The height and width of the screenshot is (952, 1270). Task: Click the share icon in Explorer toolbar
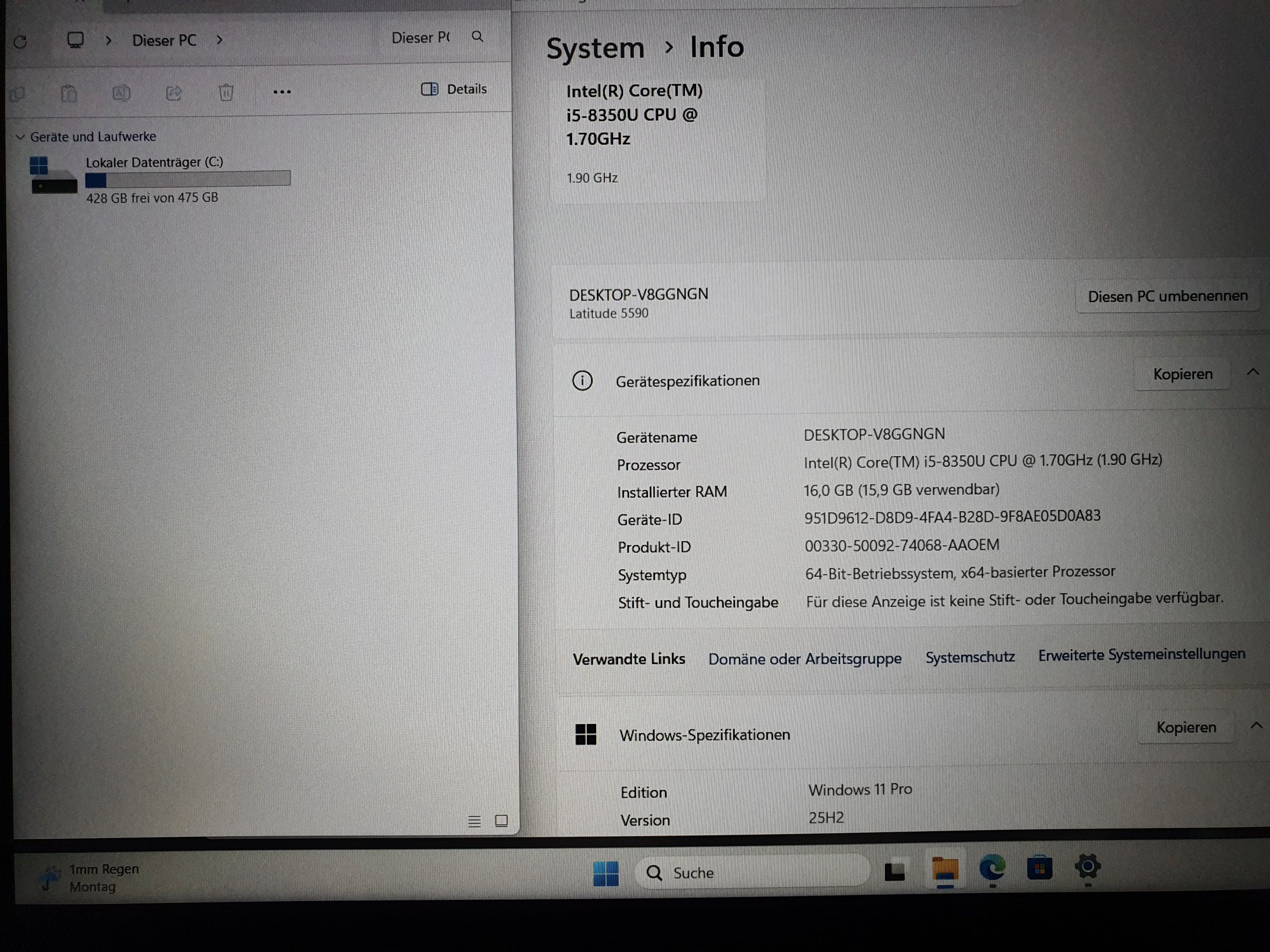coord(174,93)
